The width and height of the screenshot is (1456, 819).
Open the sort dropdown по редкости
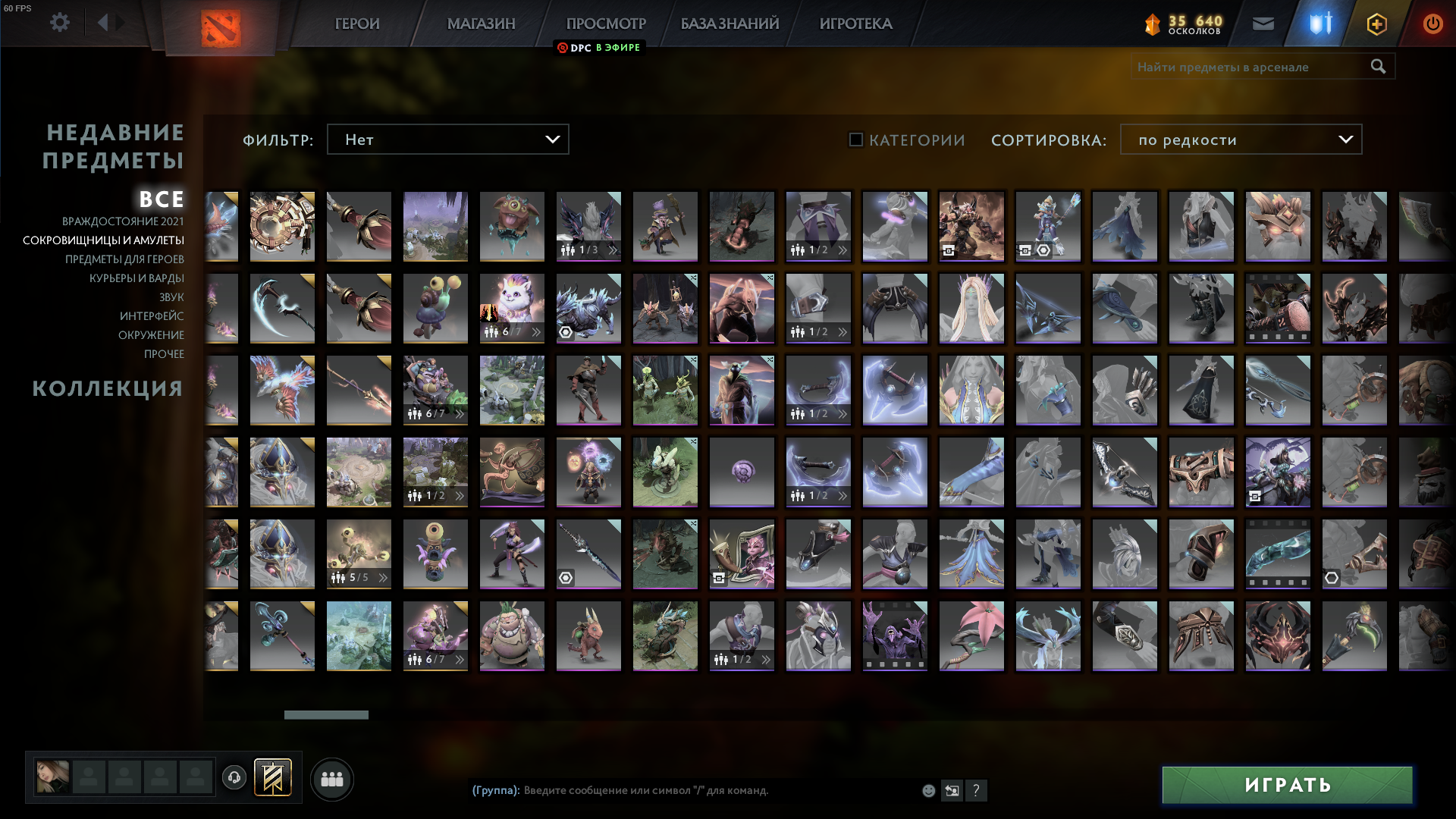click(x=1241, y=140)
